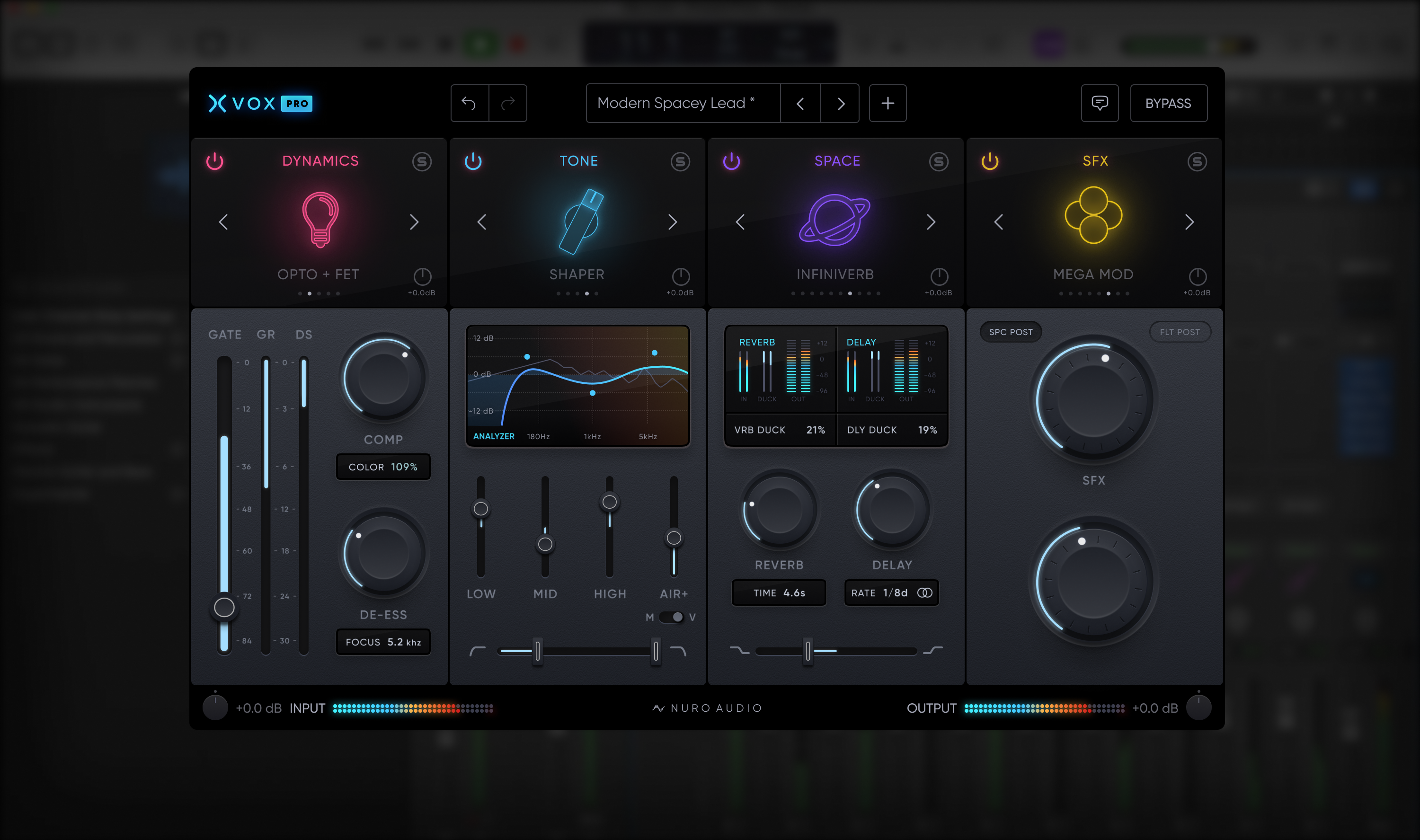The width and height of the screenshot is (1420, 840).
Task: Click the delay rate link circles icon
Action: (925, 592)
